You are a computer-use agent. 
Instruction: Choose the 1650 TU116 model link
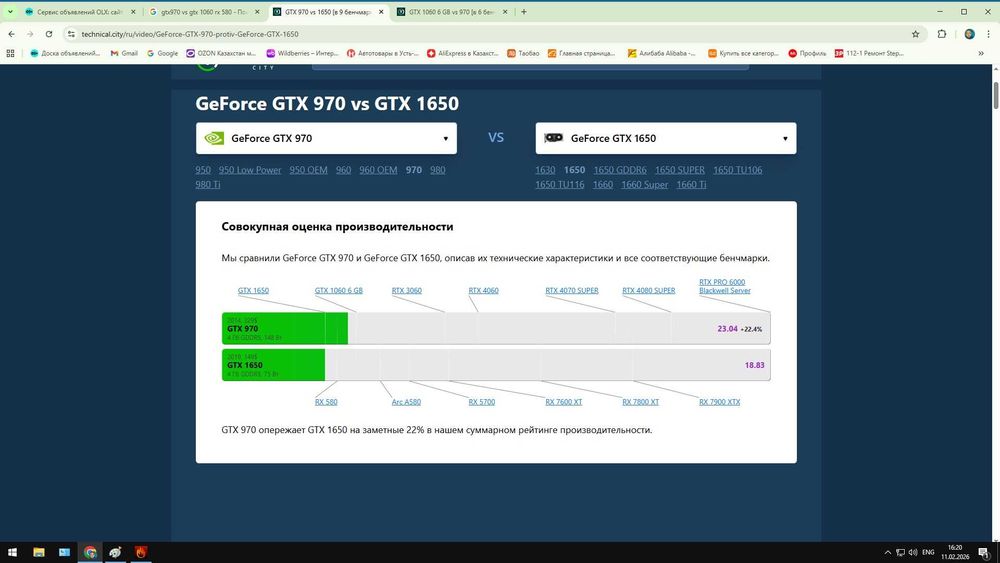click(560, 184)
